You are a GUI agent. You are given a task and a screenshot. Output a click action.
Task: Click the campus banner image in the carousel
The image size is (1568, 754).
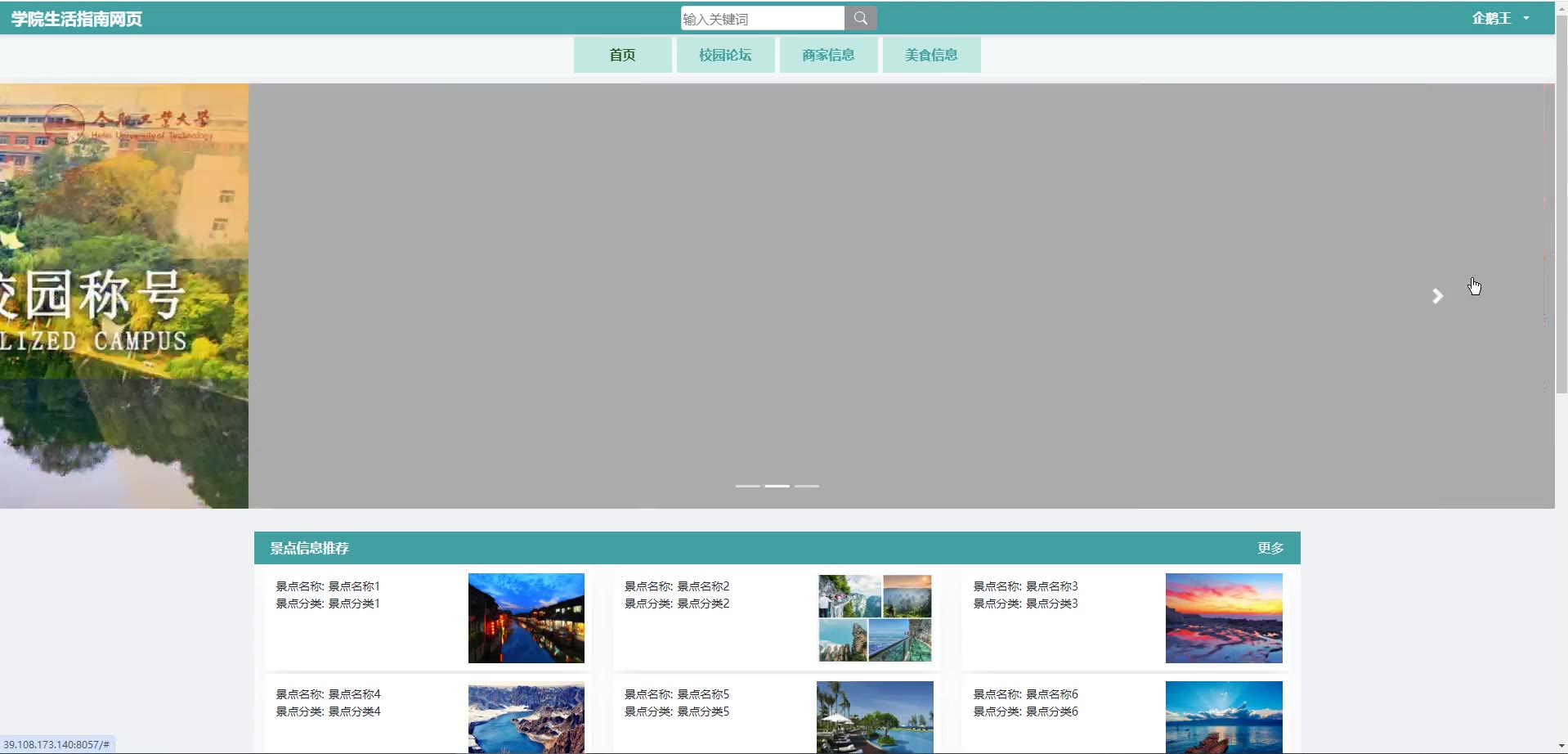pyautogui.click(x=124, y=296)
